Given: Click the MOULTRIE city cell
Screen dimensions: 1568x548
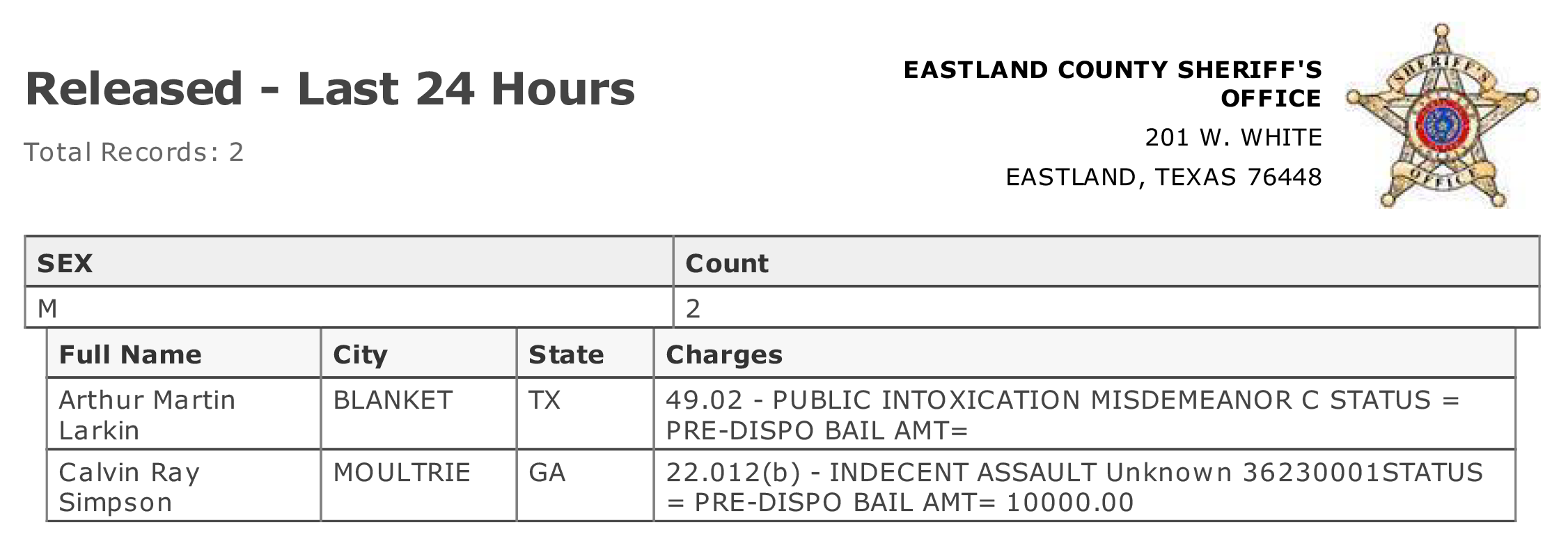Looking at the screenshot, I should tap(418, 486).
